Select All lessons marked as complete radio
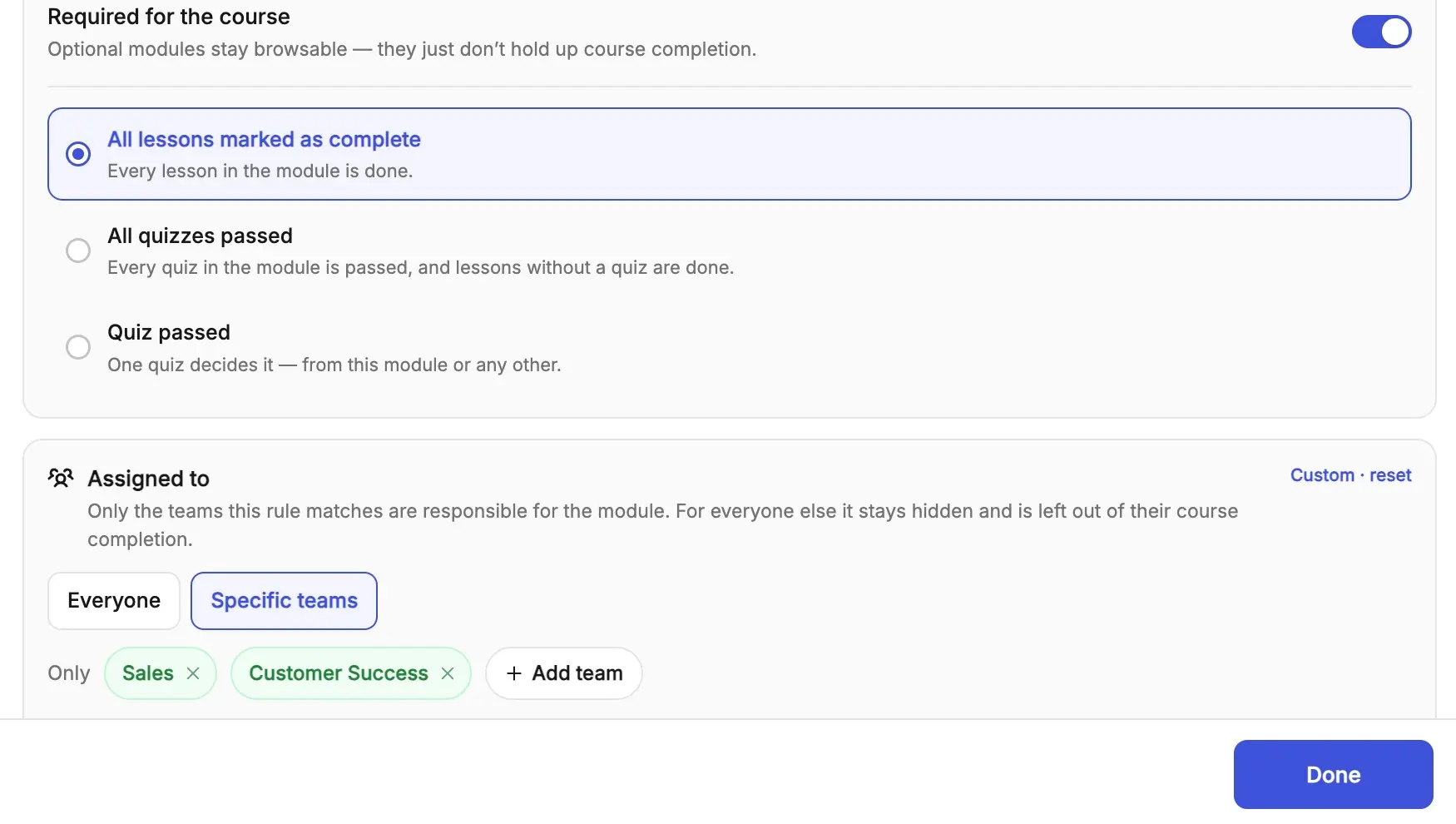Image resolution: width=1456 pixels, height=824 pixels. pyautogui.click(x=78, y=154)
